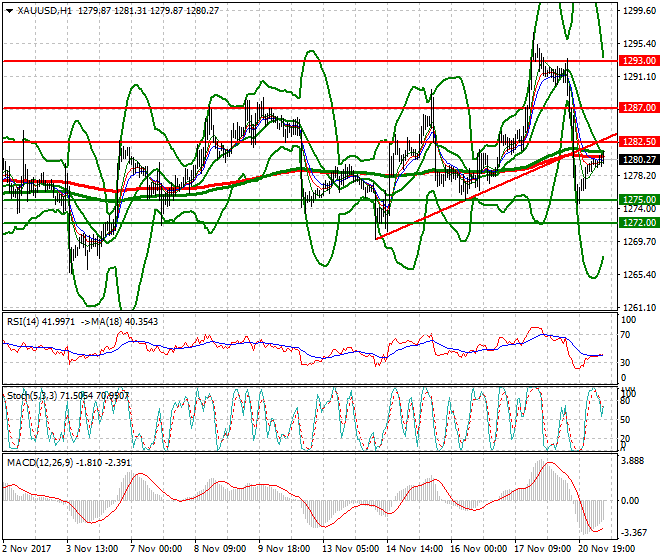Screen dimensions: 660x560
Task: Select the 1282.50 red price label
Action: click(639, 142)
